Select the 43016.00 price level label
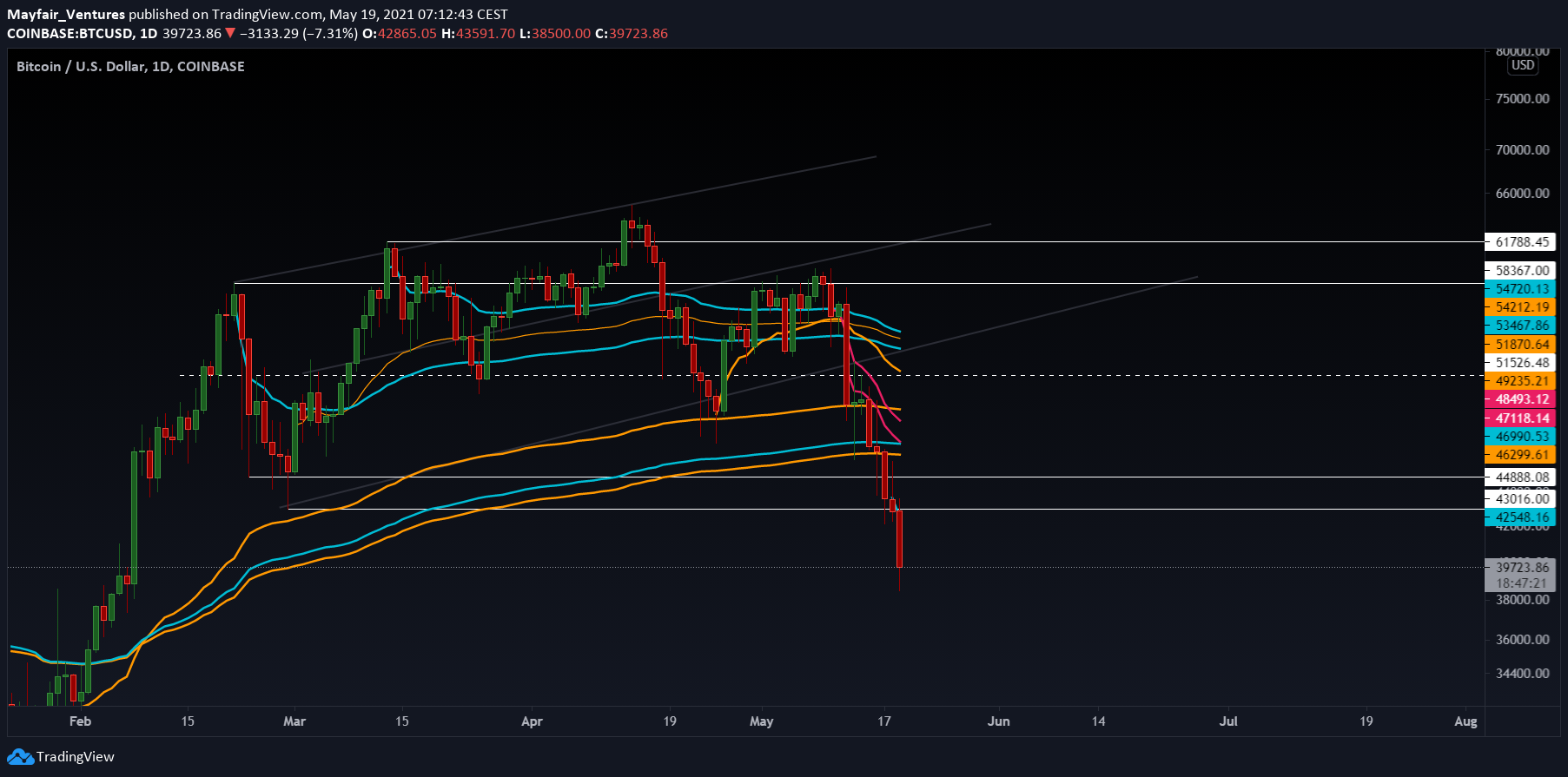 (1520, 499)
